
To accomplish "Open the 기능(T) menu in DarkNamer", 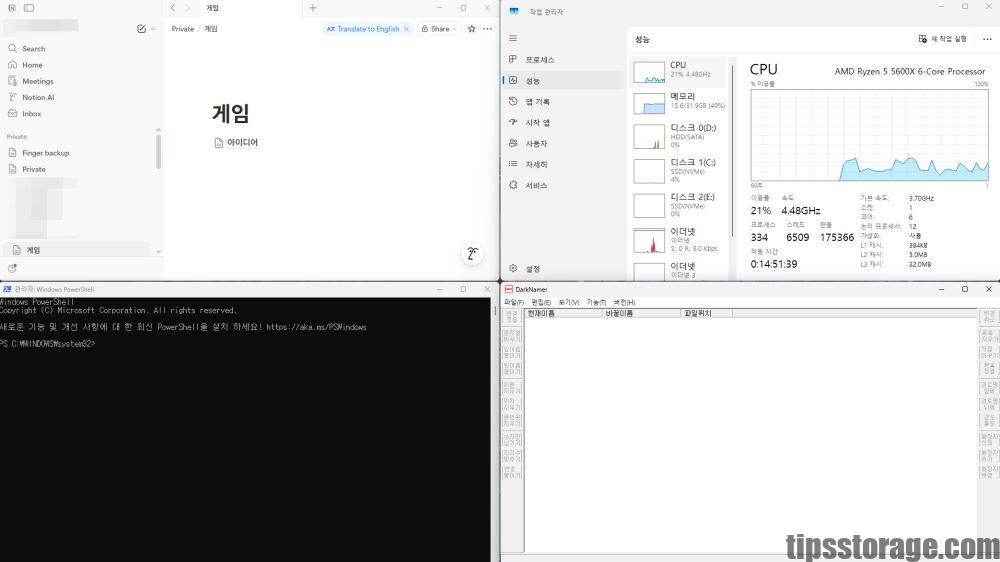I will (596, 302).
